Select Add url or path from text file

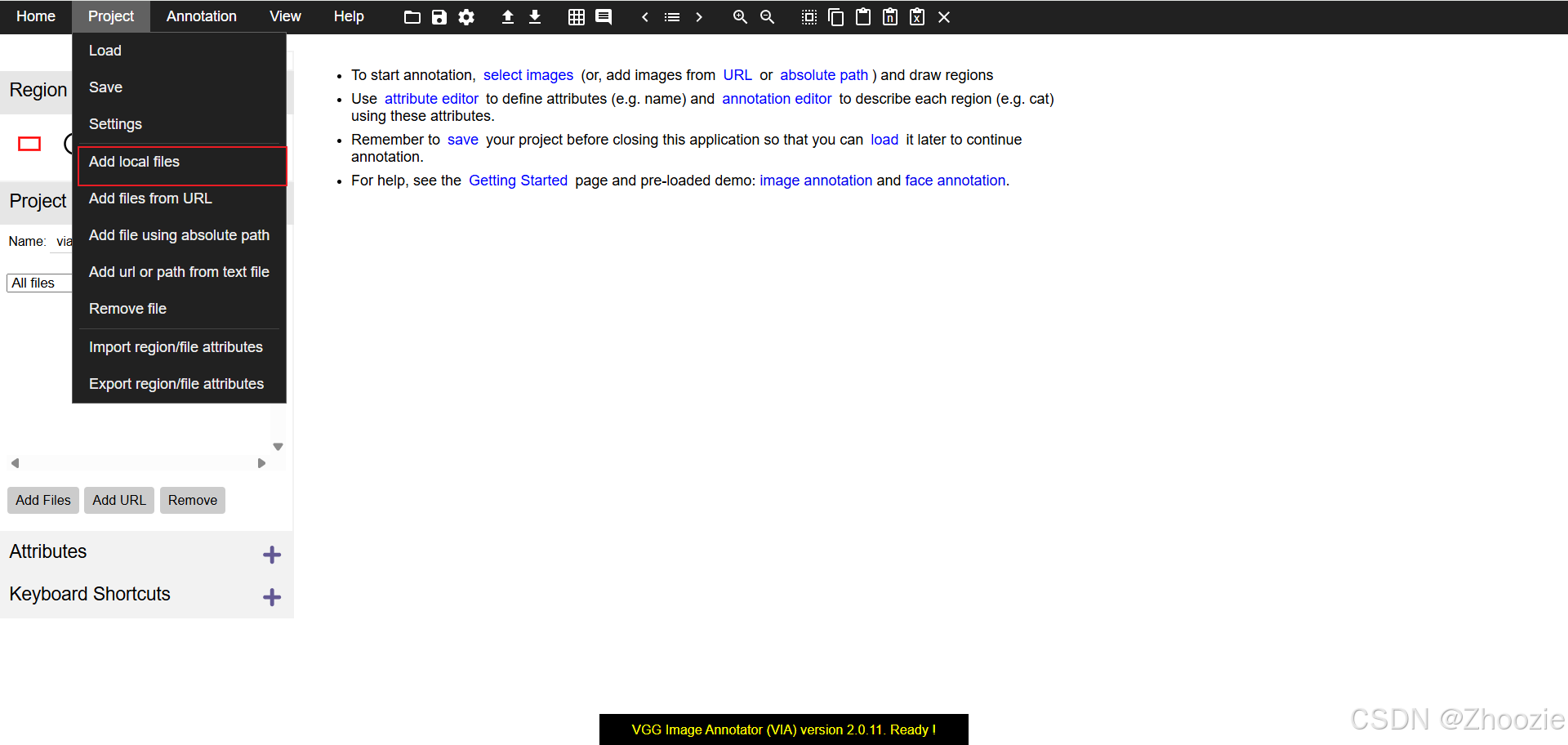click(180, 272)
